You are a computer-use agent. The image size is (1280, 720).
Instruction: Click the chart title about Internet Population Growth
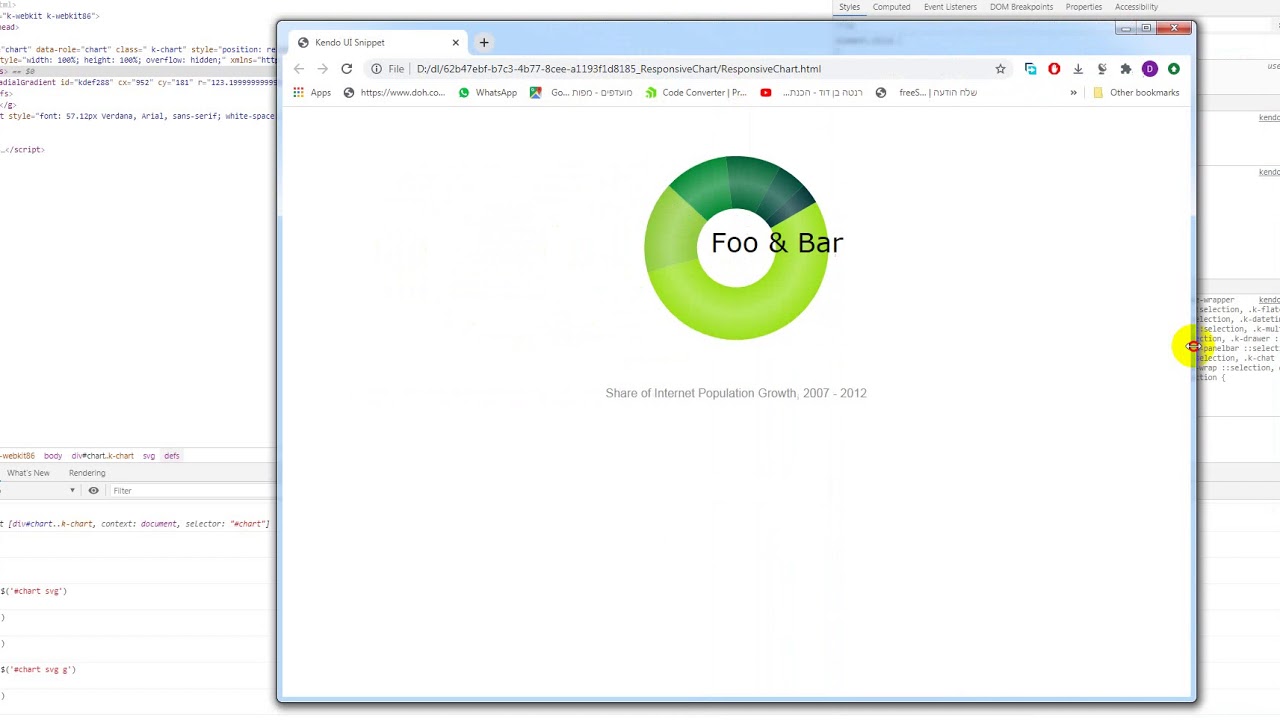click(736, 393)
